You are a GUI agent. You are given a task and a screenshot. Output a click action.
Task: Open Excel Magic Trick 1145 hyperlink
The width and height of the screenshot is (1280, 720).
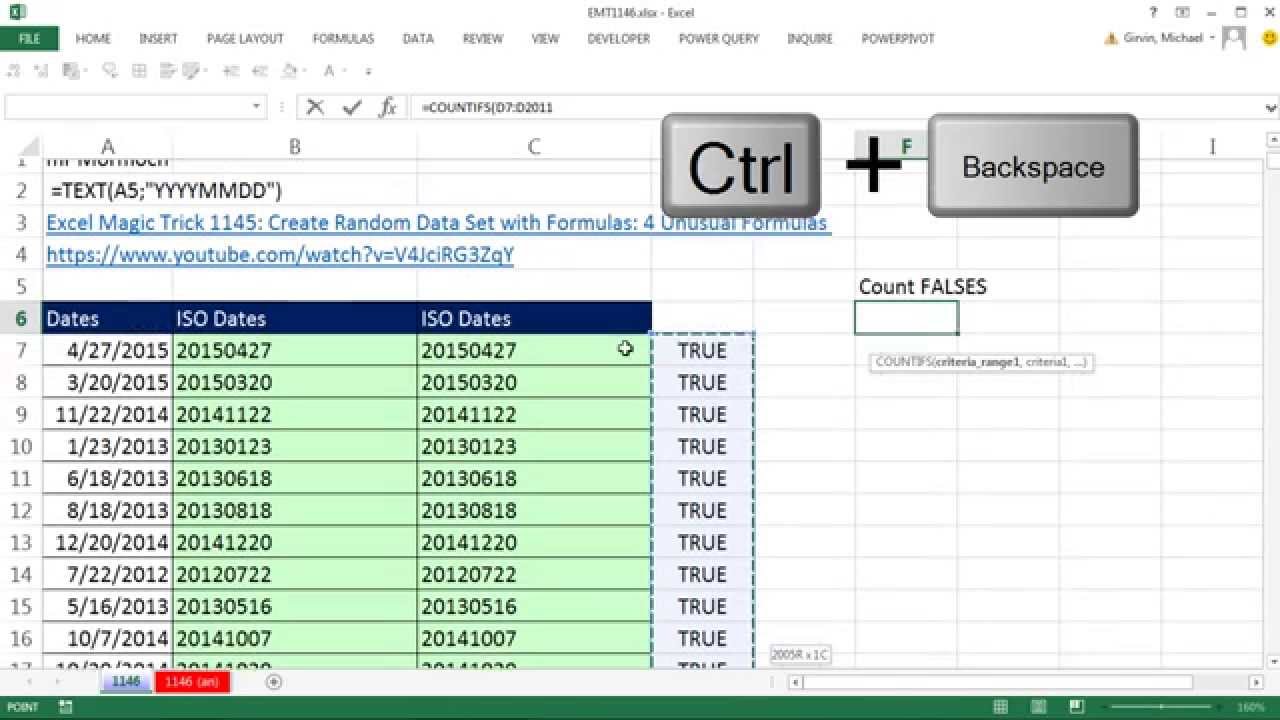(x=437, y=222)
